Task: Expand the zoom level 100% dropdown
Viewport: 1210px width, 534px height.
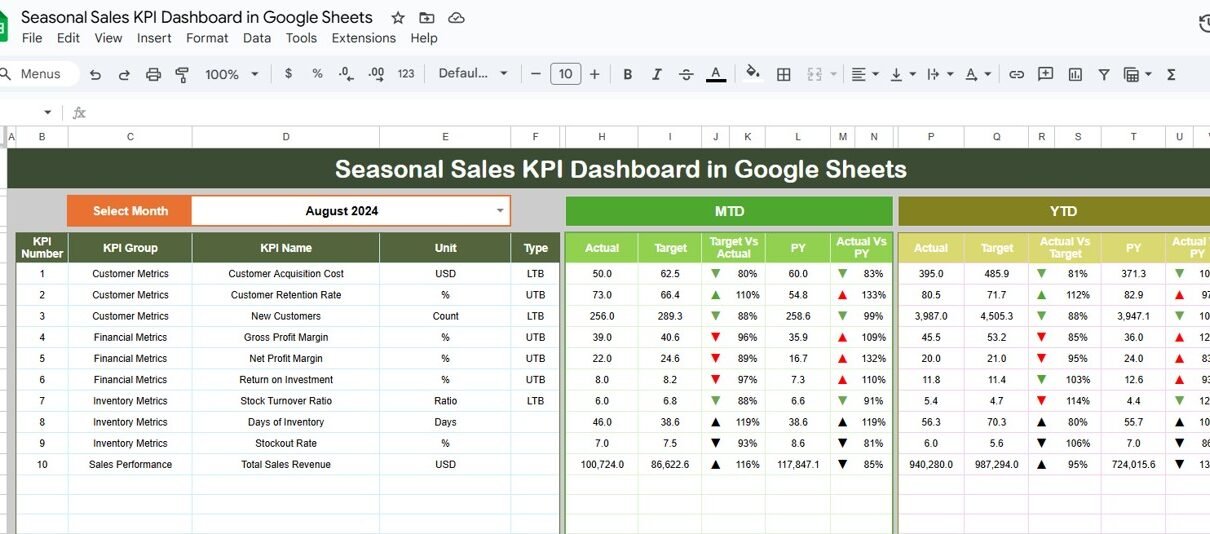Action: tap(232, 74)
